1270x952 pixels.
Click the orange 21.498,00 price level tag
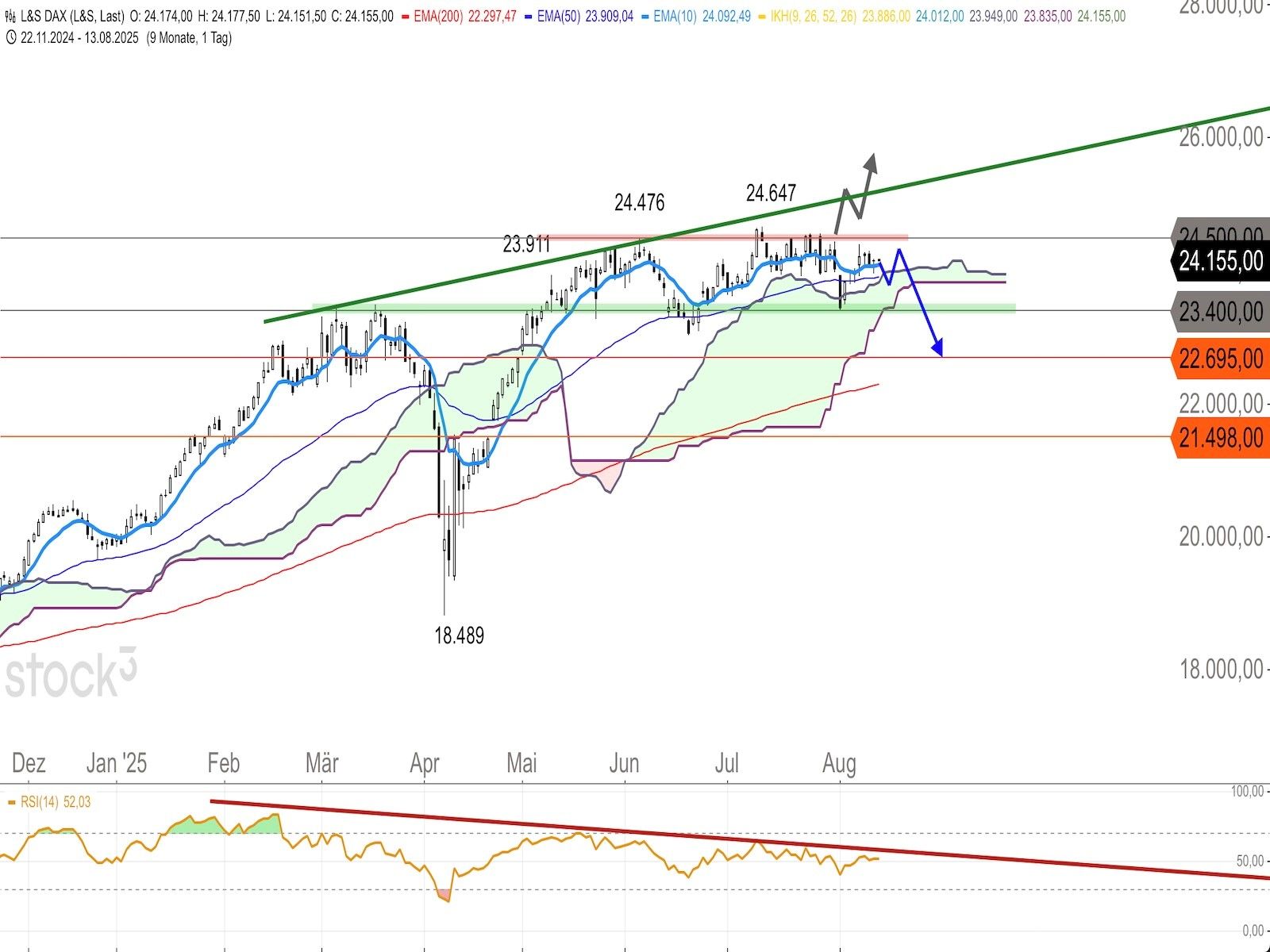click(x=1220, y=437)
